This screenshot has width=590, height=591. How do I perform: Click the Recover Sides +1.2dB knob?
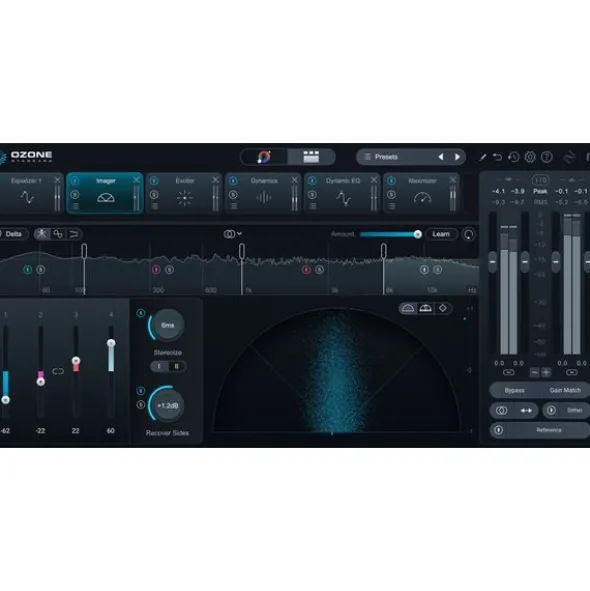click(167, 406)
